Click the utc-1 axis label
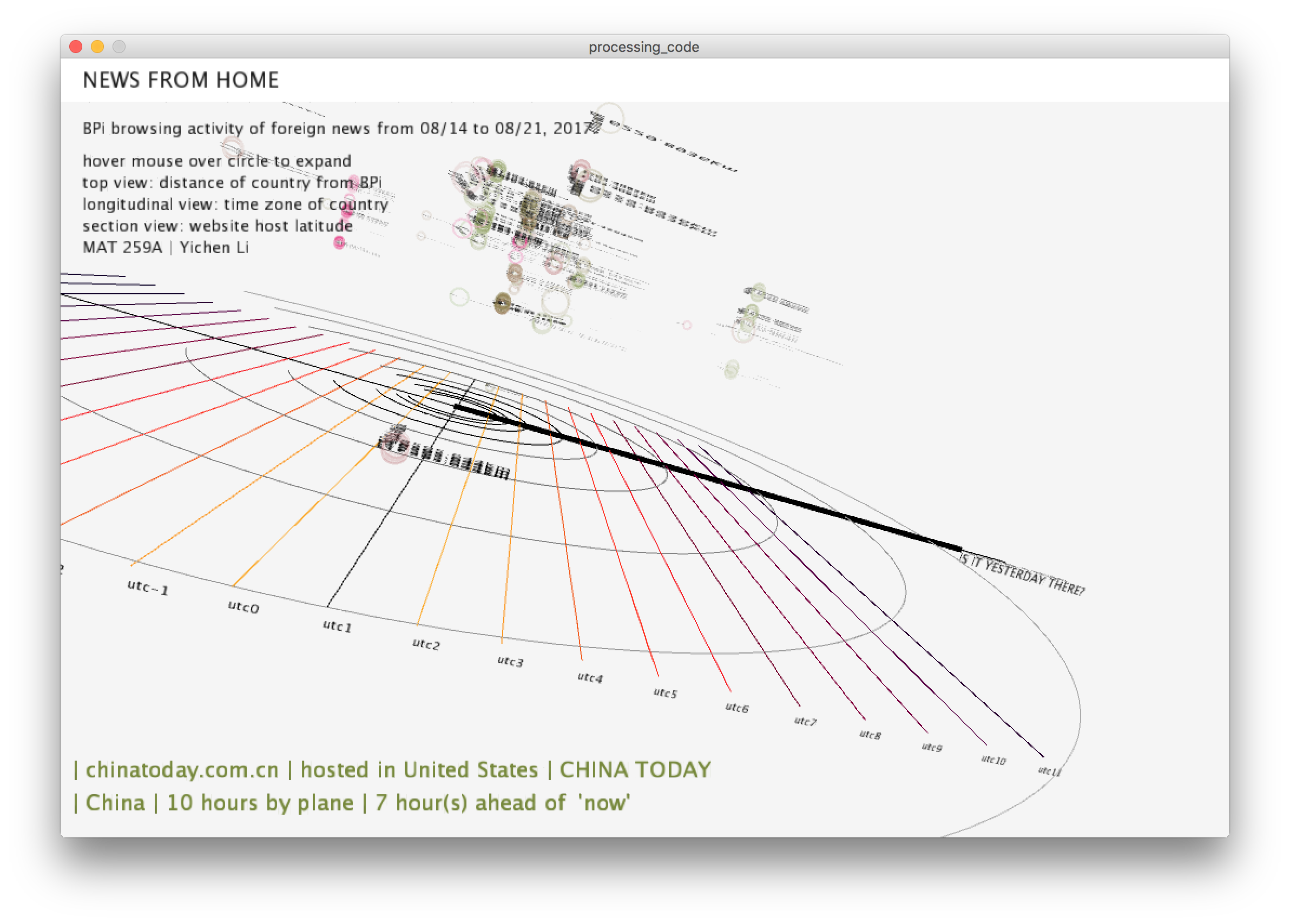The height and width of the screenshot is (924, 1290). pos(147,588)
